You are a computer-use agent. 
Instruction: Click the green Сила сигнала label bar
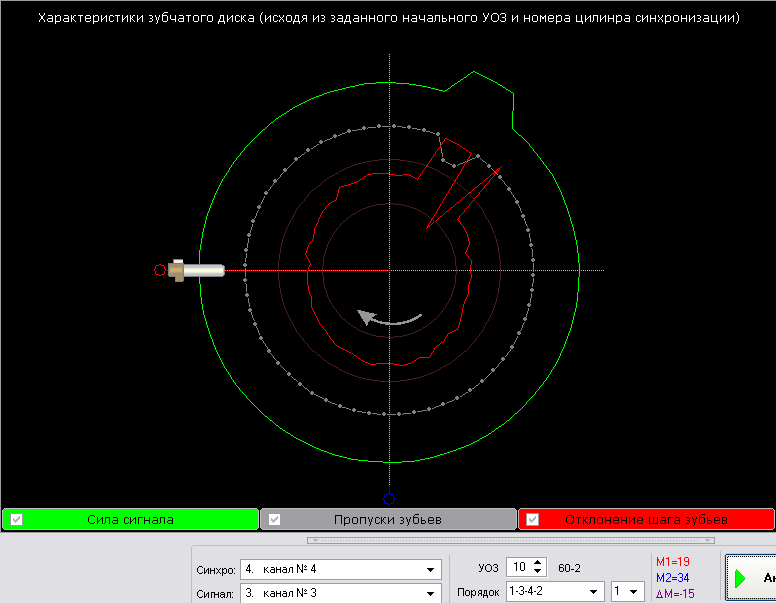click(x=131, y=519)
